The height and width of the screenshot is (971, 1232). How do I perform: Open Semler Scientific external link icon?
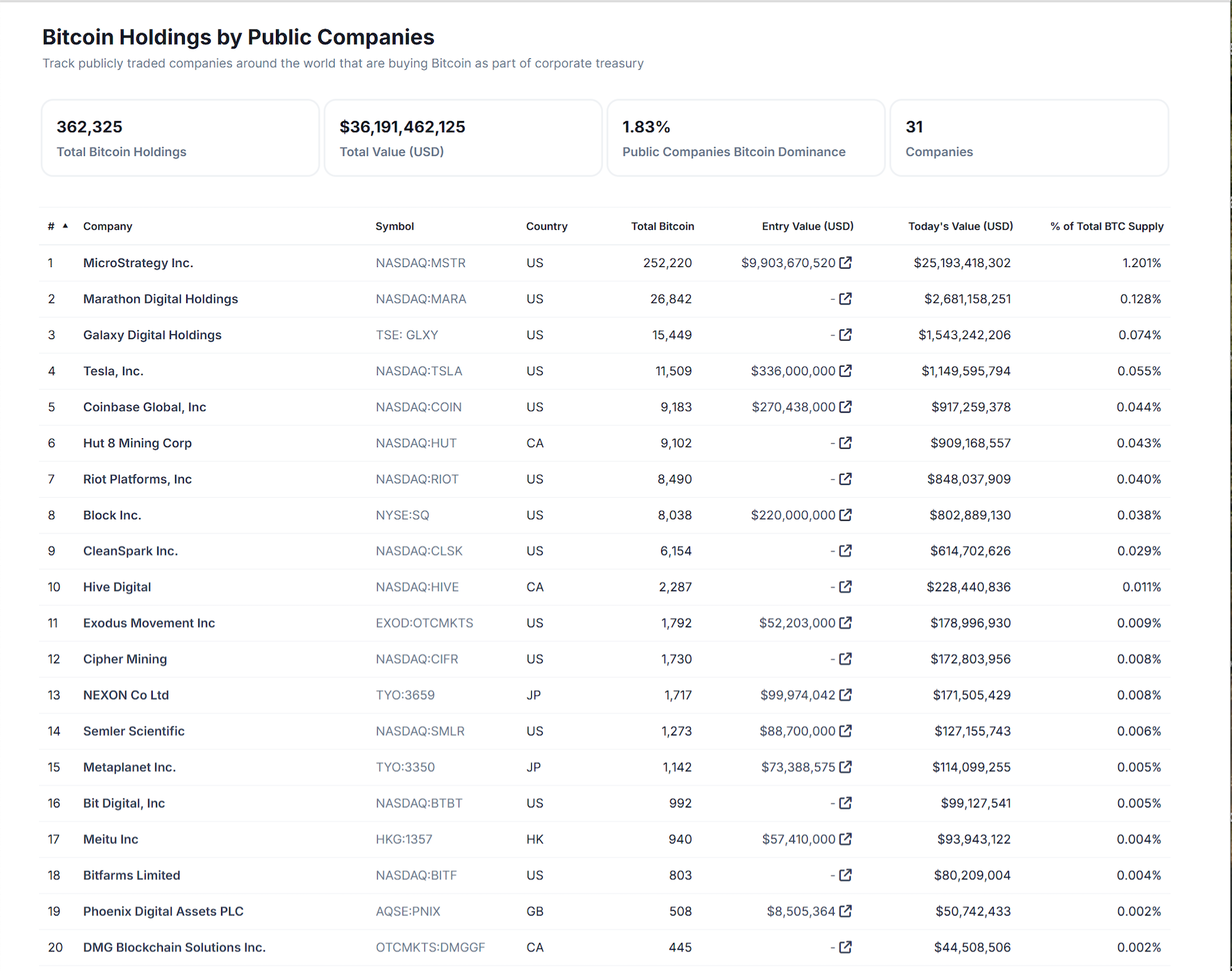[x=845, y=731]
